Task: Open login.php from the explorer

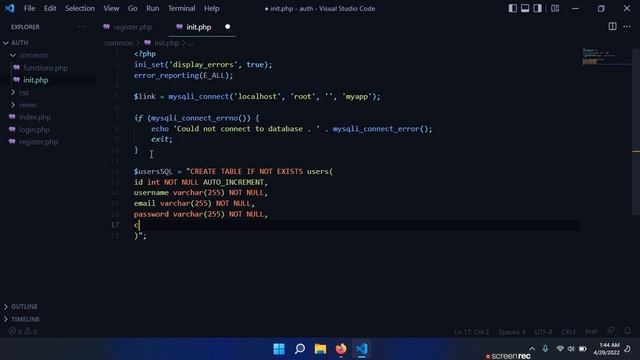Action: (34, 130)
